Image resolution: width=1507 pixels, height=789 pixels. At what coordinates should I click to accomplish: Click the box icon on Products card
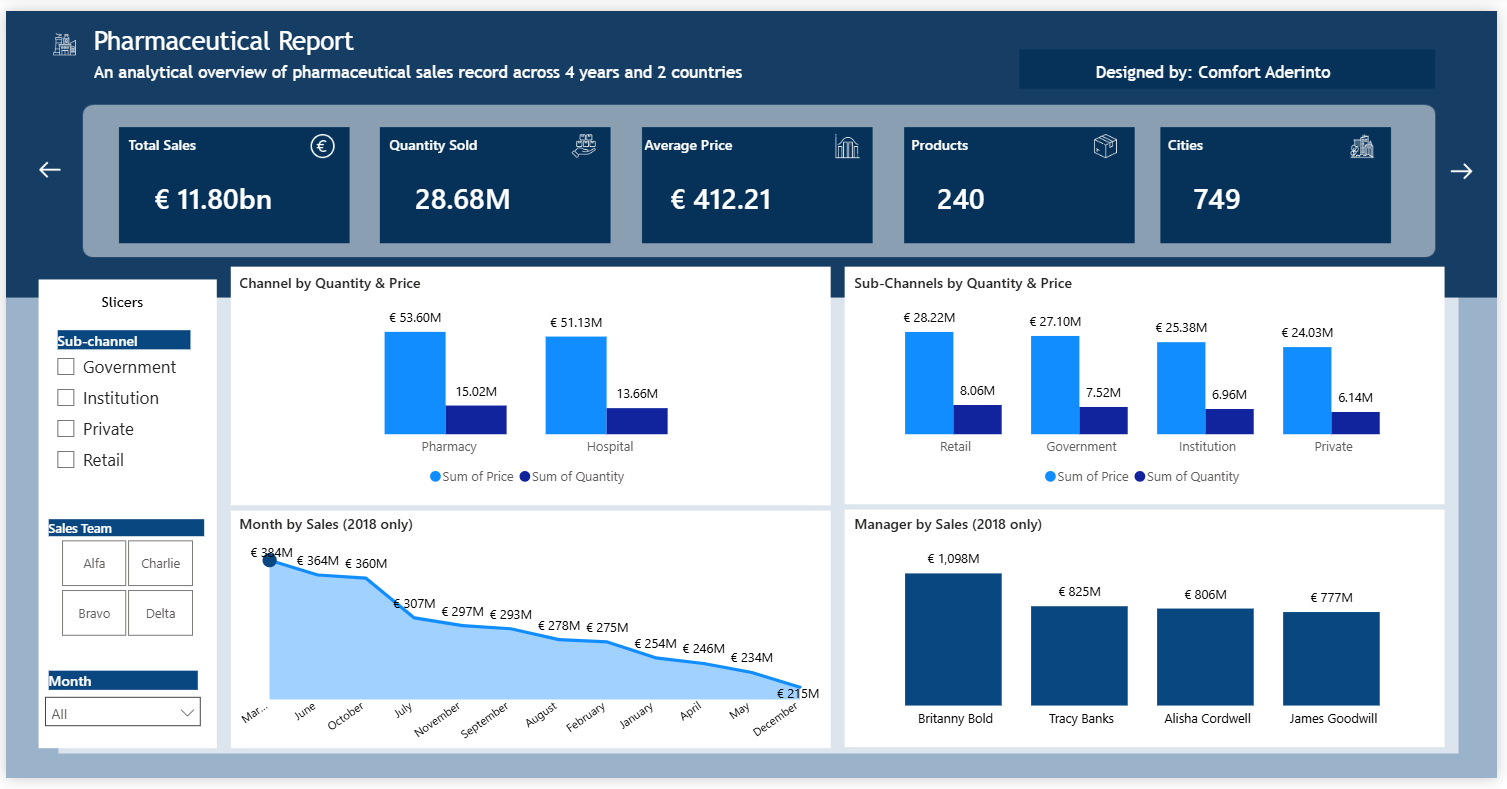[1105, 147]
